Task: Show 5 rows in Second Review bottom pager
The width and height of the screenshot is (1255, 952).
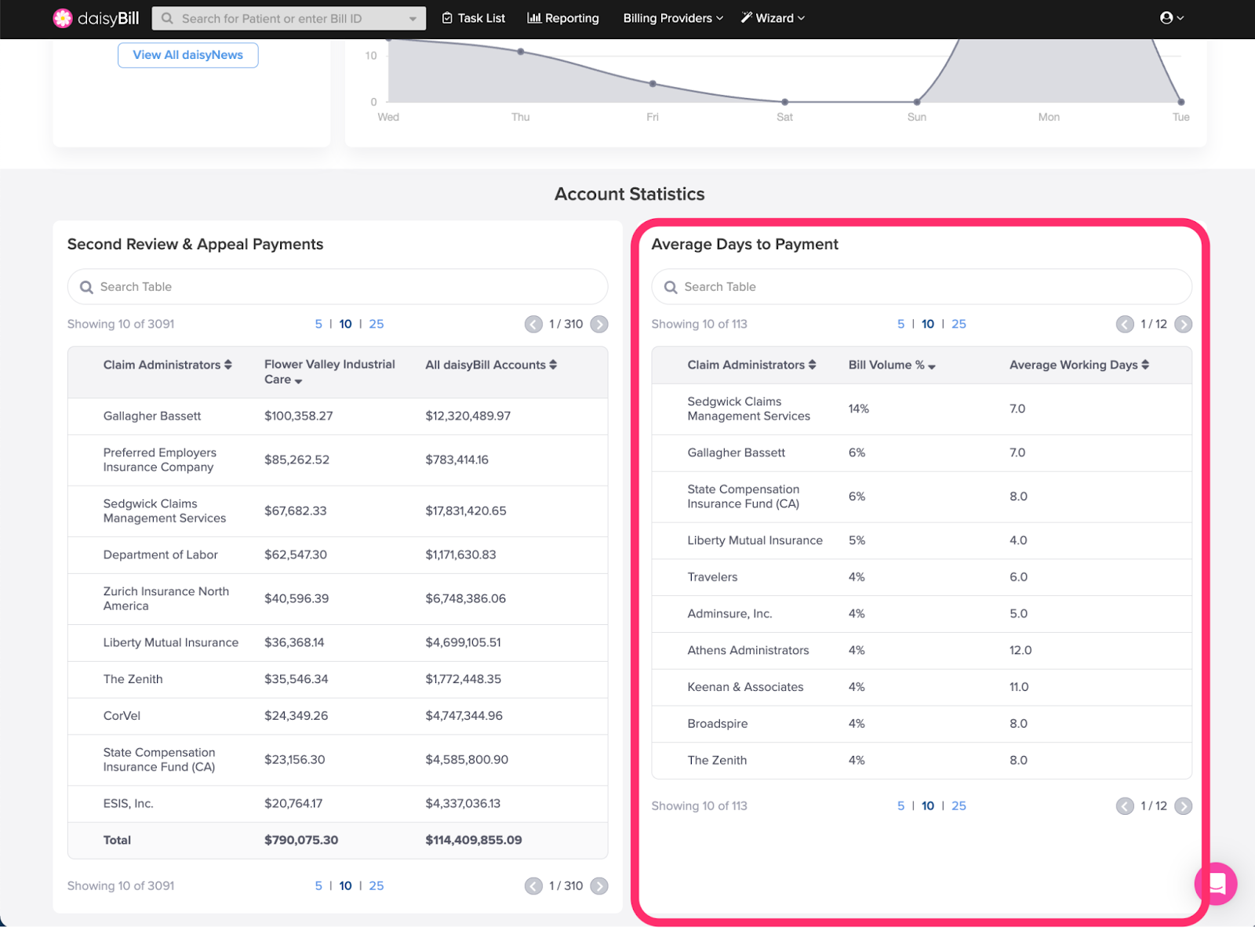Action: point(318,886)
